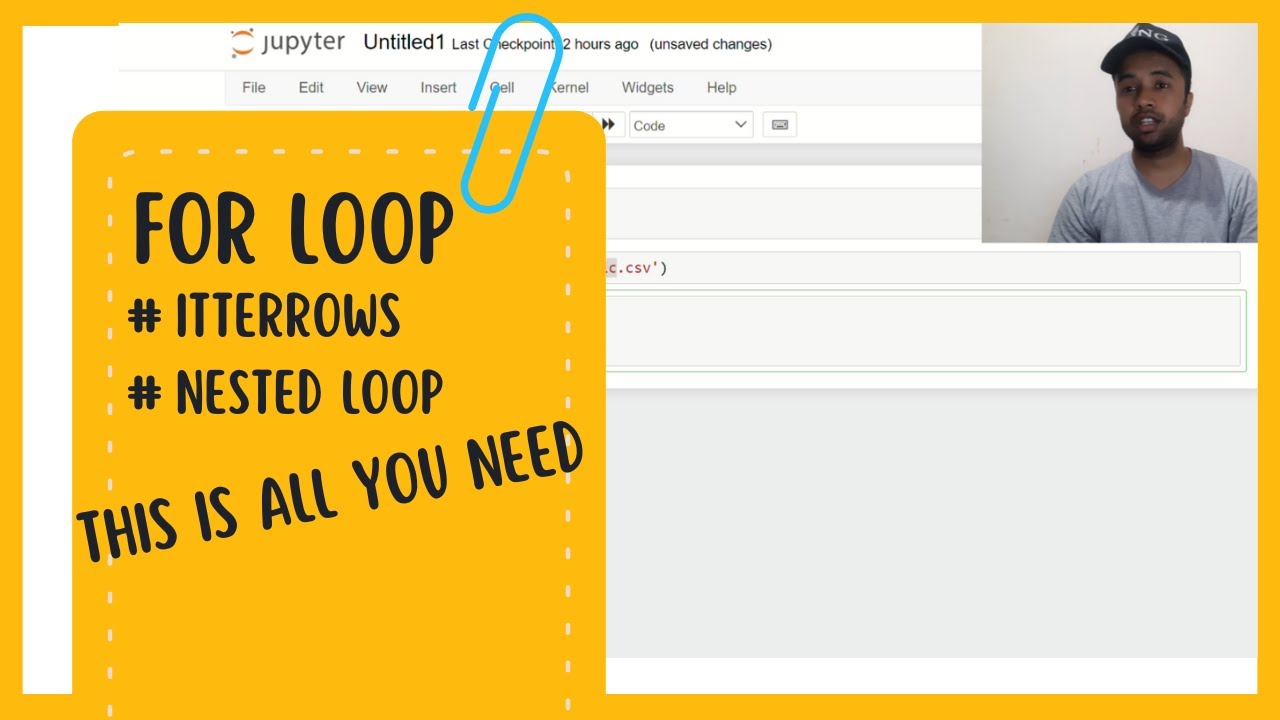Open the Edit menu

(x=311, y=88)
